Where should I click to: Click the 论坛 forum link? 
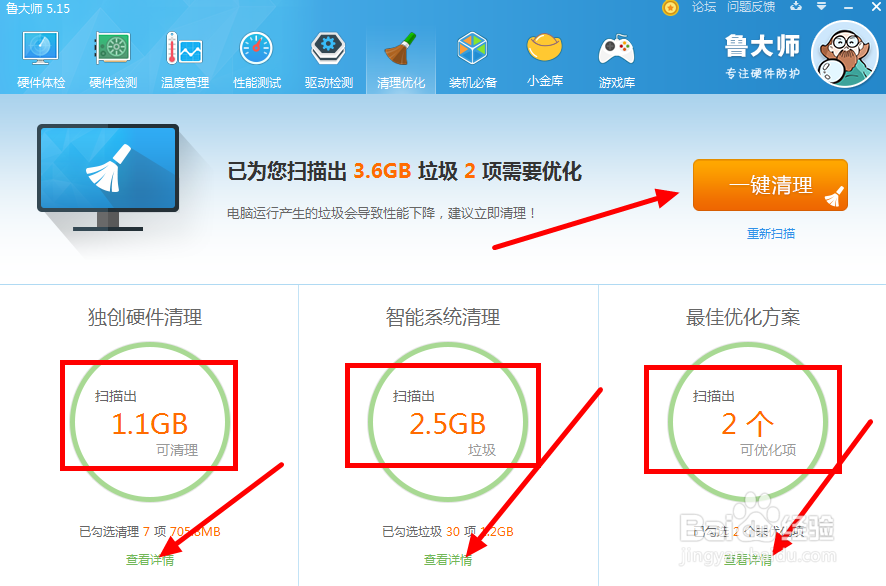(x=703, y=7)
